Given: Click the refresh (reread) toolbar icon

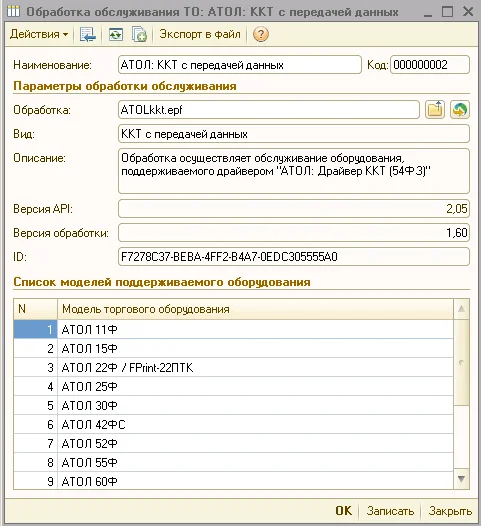Looking at the screenshot, I should coord(116,35).
